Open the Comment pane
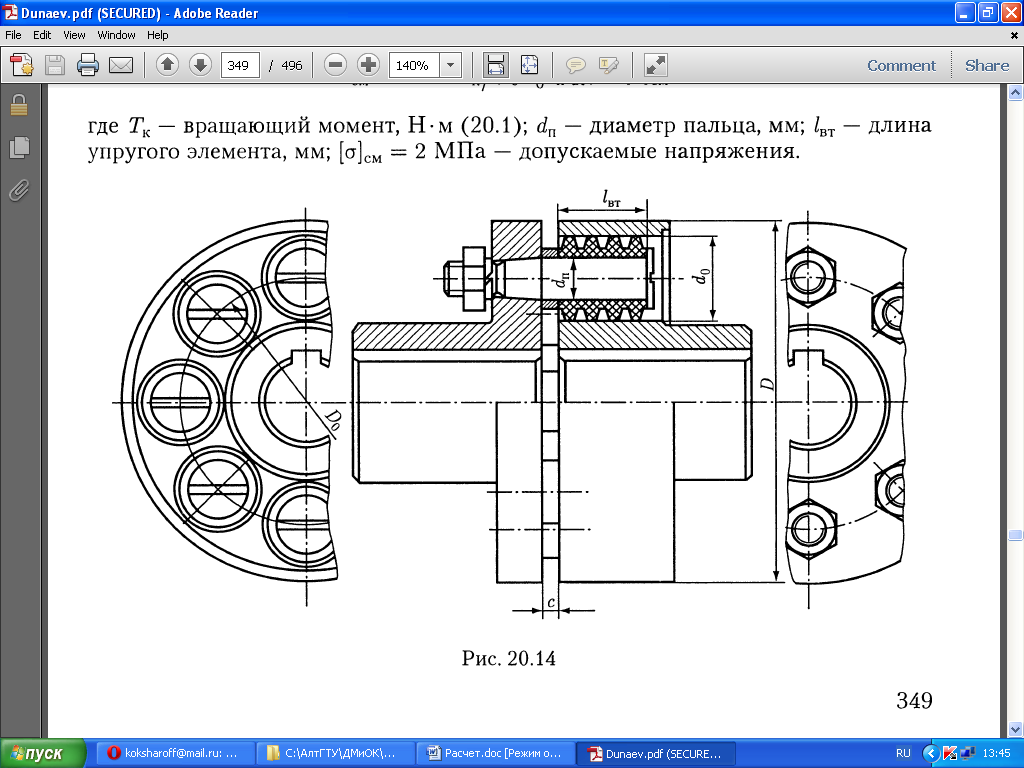 point(901,65)
